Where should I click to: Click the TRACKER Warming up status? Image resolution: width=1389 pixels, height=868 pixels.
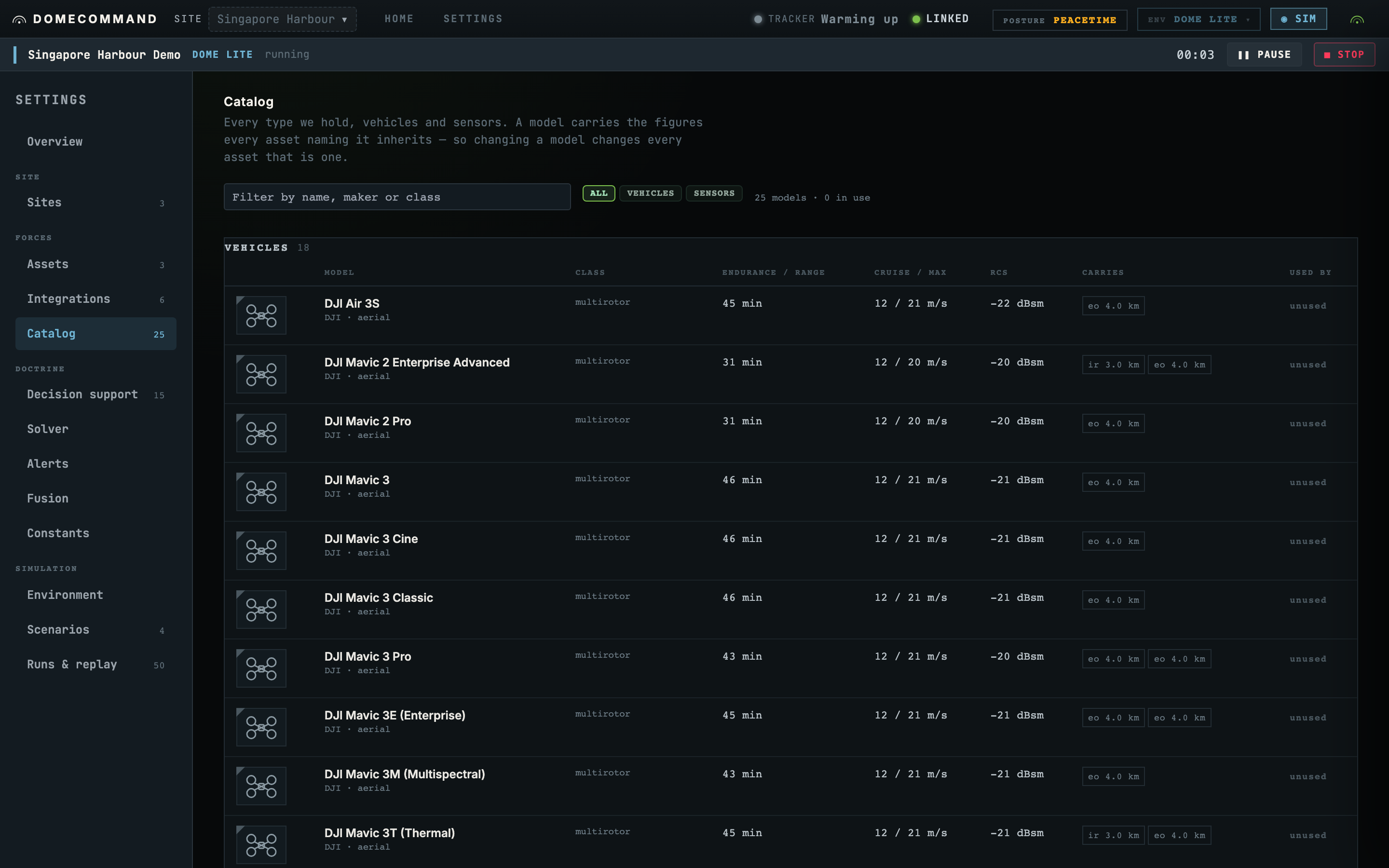pos(826,19)
